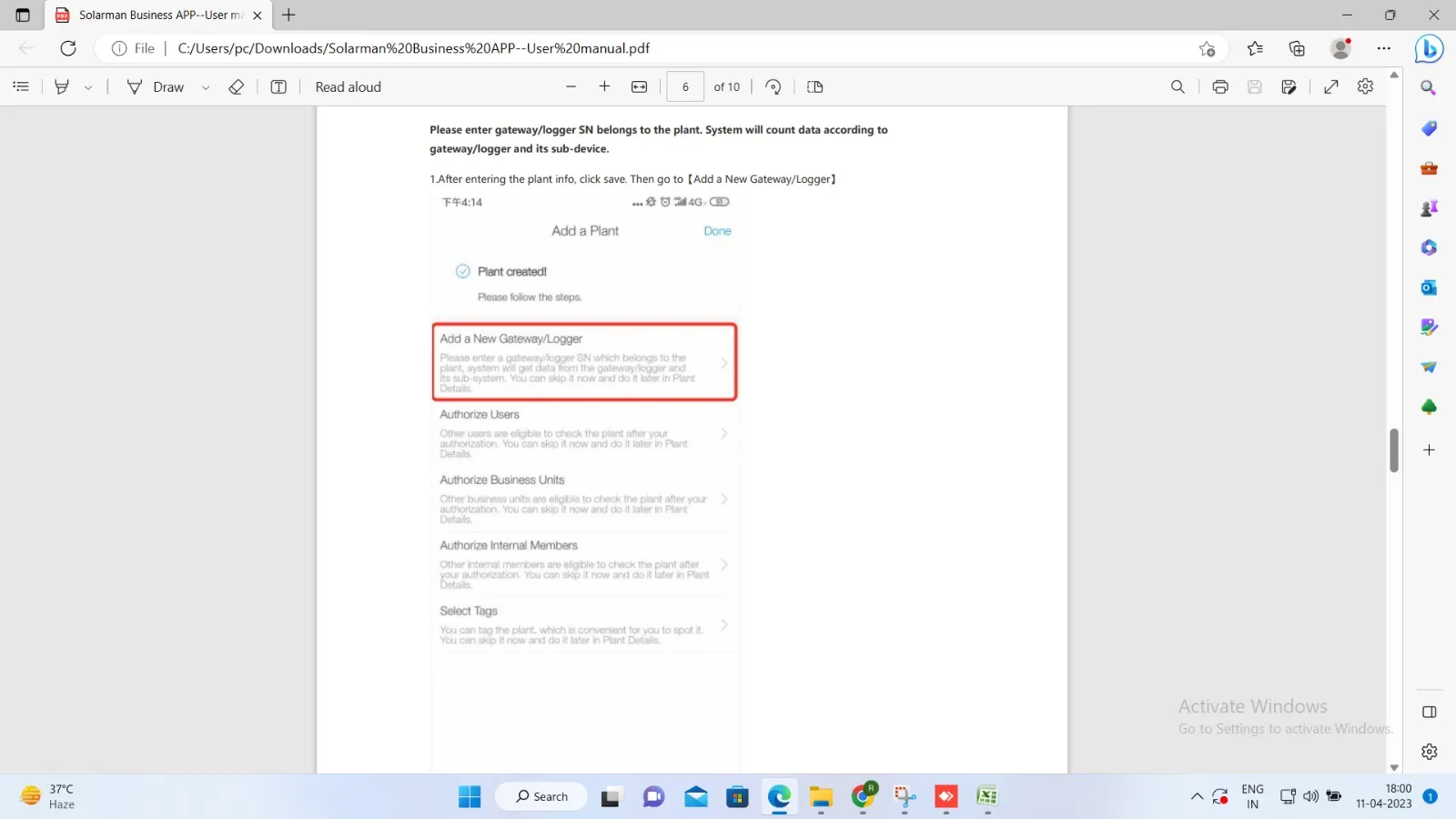Screen dimensions: 1456x819
Task: Open the table of contents panel
Action: (21, 86)
